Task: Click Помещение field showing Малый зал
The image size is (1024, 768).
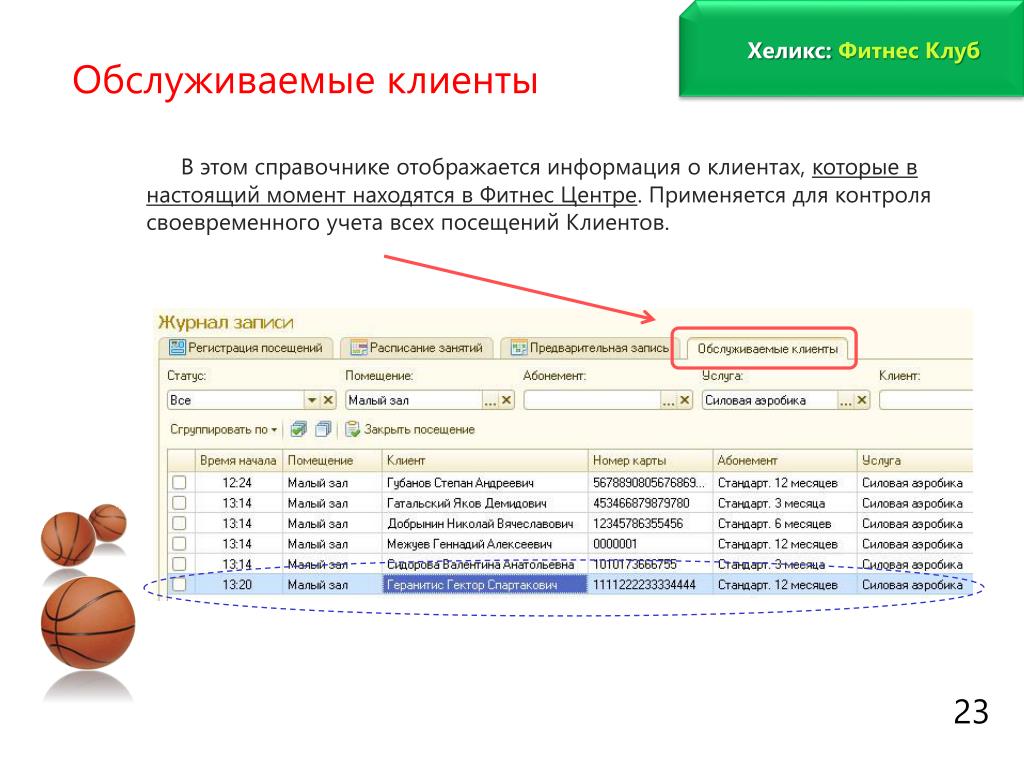Action: 414,400
